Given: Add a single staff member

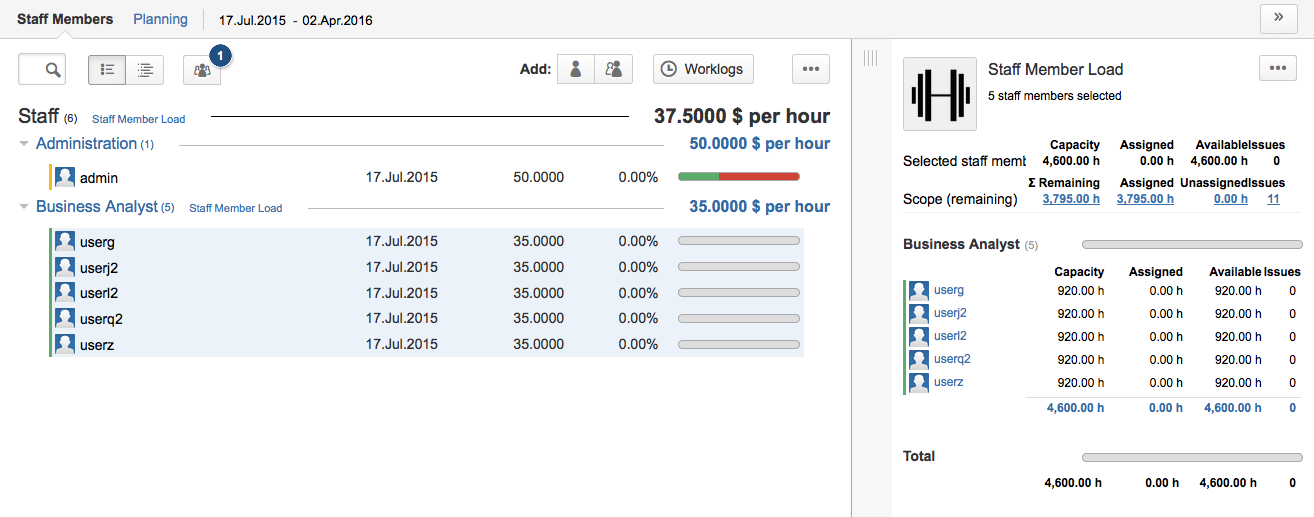Looking at the screenshot, I should coord(575,69).
